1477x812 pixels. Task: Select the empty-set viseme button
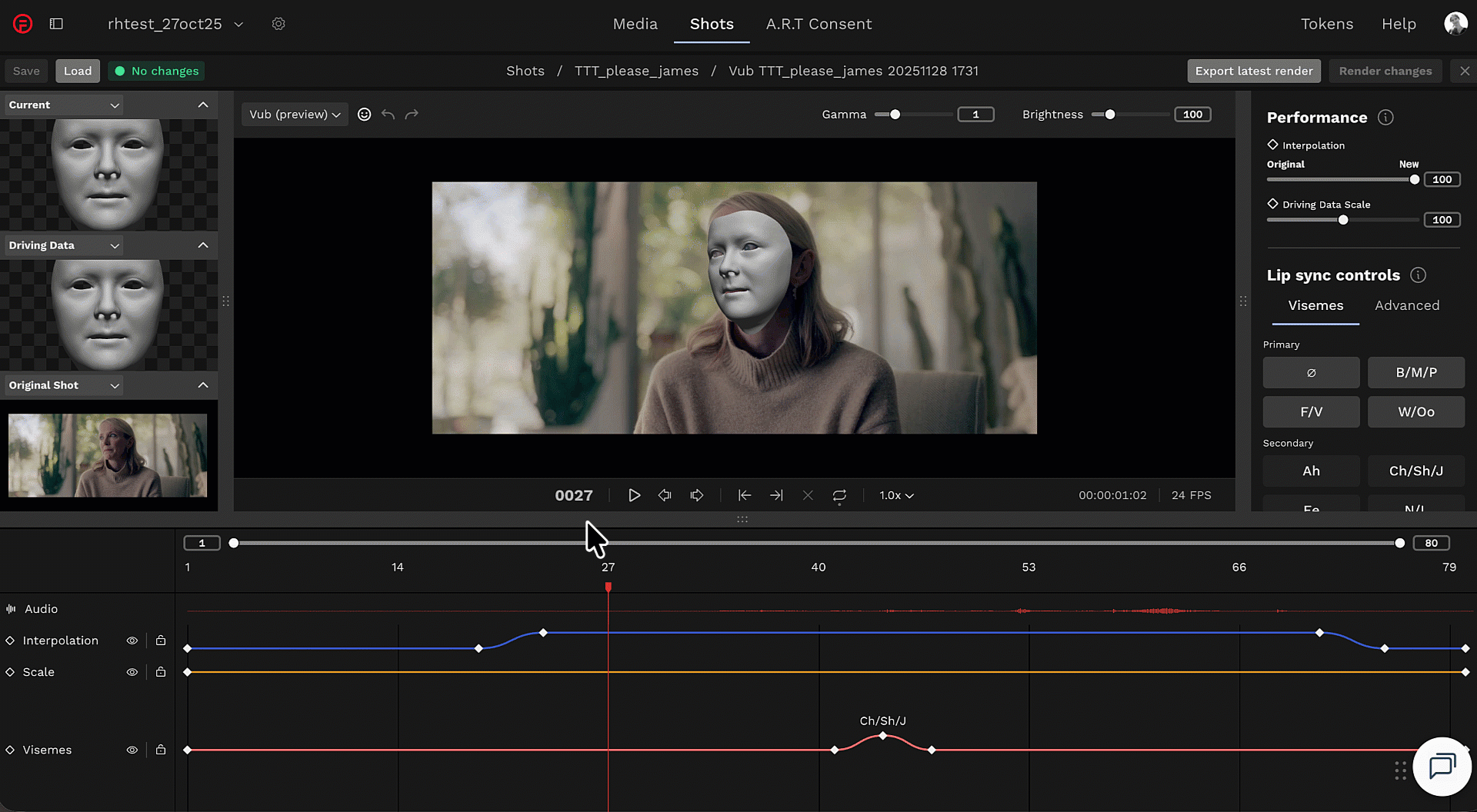pyautogui.click(x=1311, y=372)
